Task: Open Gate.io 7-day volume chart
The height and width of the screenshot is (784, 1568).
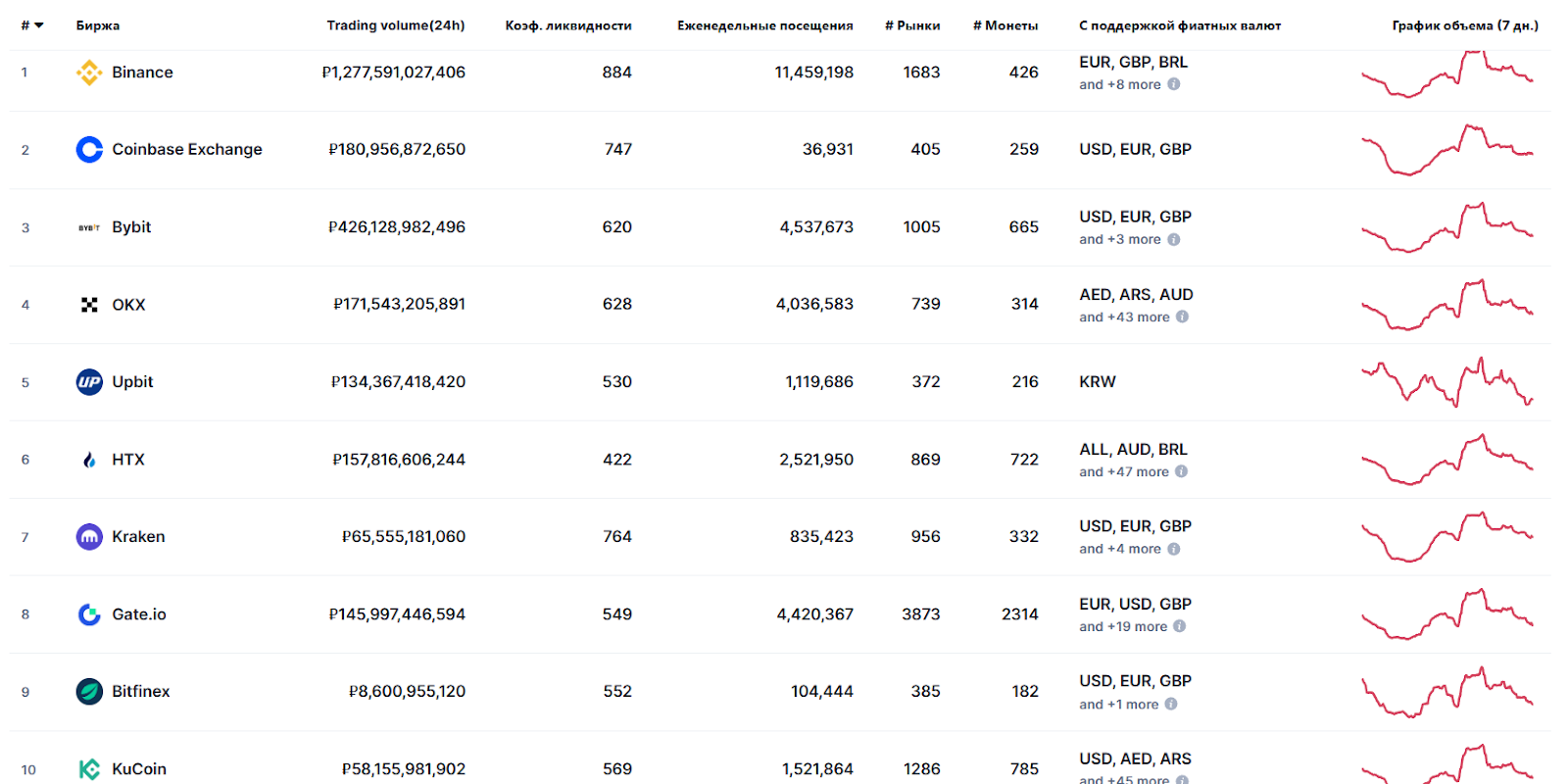Action: 1447,614
